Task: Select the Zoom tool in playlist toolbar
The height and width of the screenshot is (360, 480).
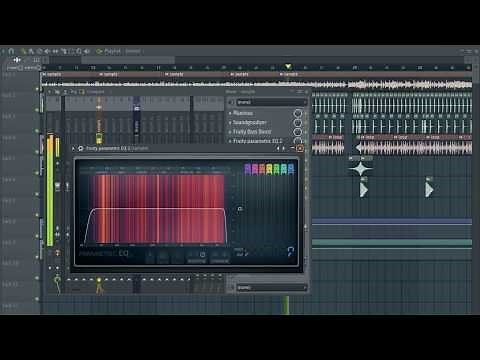Action: coord(79,51)
